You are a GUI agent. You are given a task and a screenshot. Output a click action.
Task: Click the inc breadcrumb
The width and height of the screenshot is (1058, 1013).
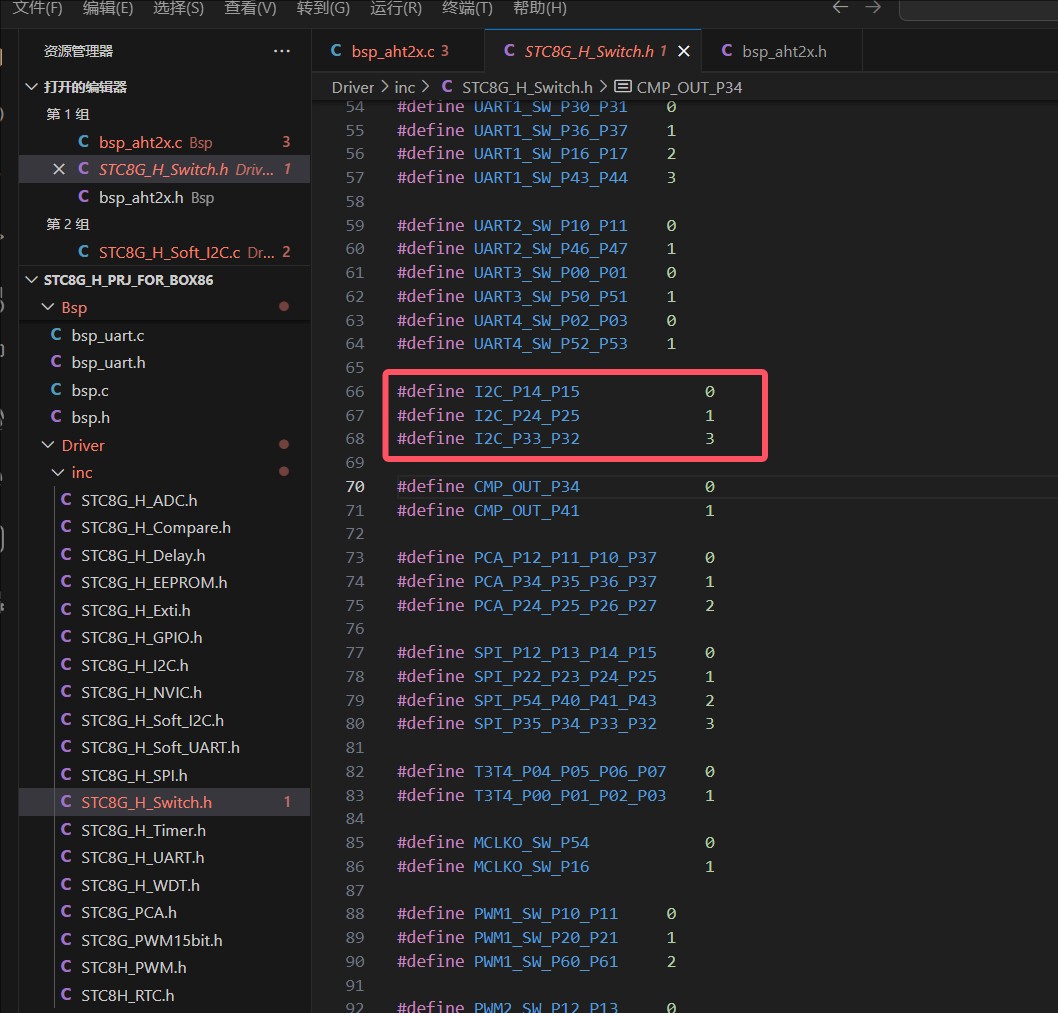click(404, 87)
